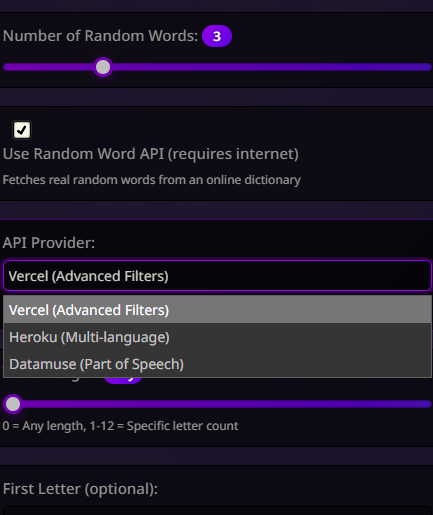This screenshot has height=515, width=433.
Task: Click the Number of Random Words label
Action: pyautogui.click(x=100, y=36)
